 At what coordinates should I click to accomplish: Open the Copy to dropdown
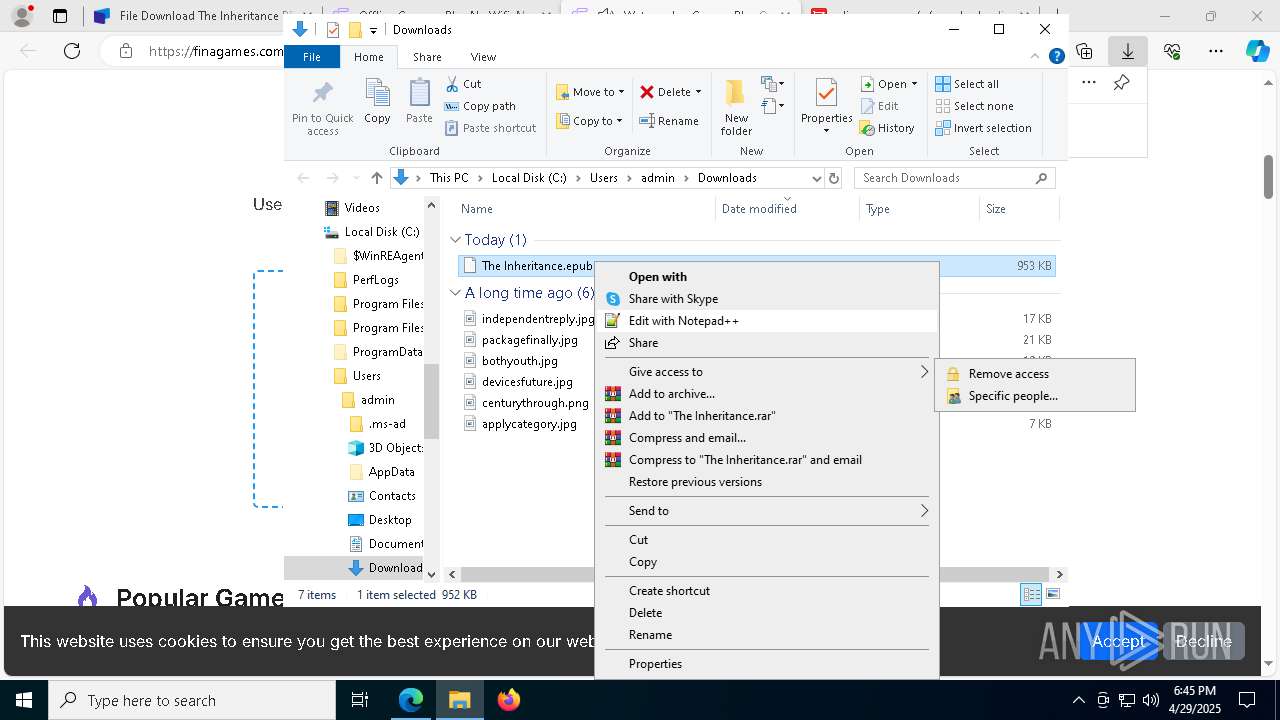(x=589, y=121)
